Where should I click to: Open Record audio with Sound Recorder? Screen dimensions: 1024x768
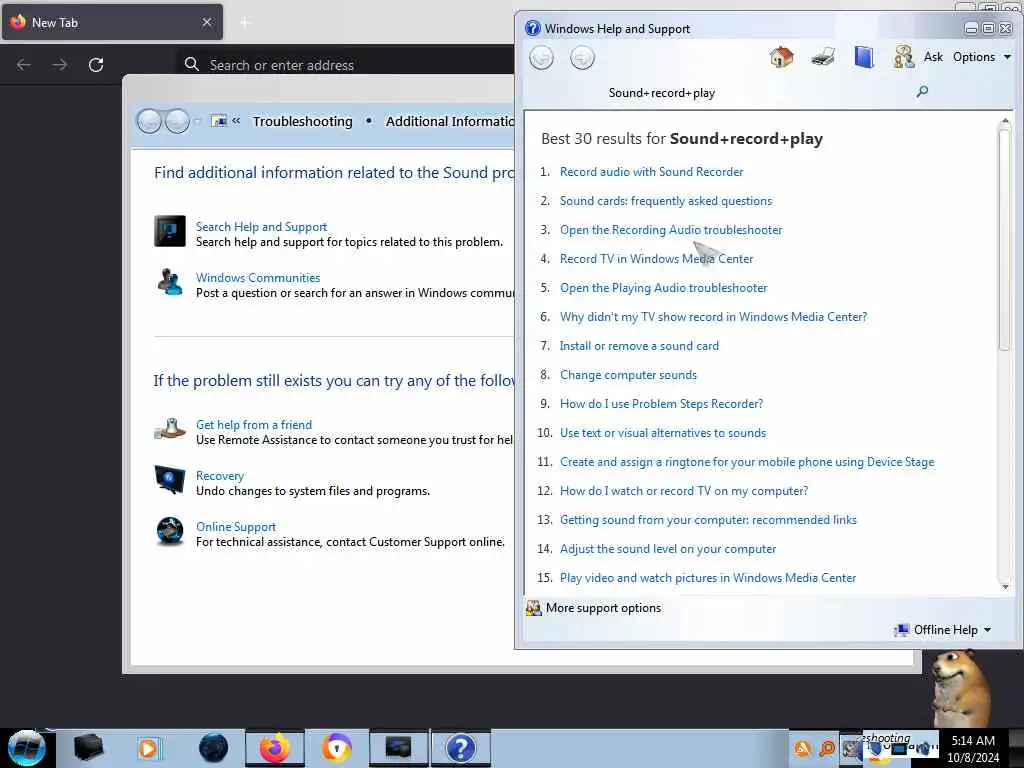[651, 172]
